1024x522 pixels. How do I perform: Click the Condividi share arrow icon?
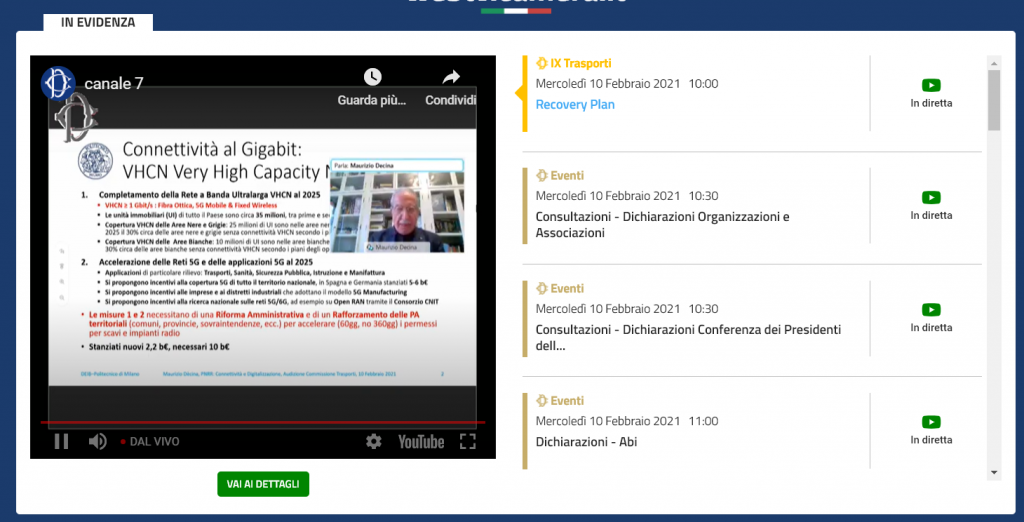coord(451,77)
